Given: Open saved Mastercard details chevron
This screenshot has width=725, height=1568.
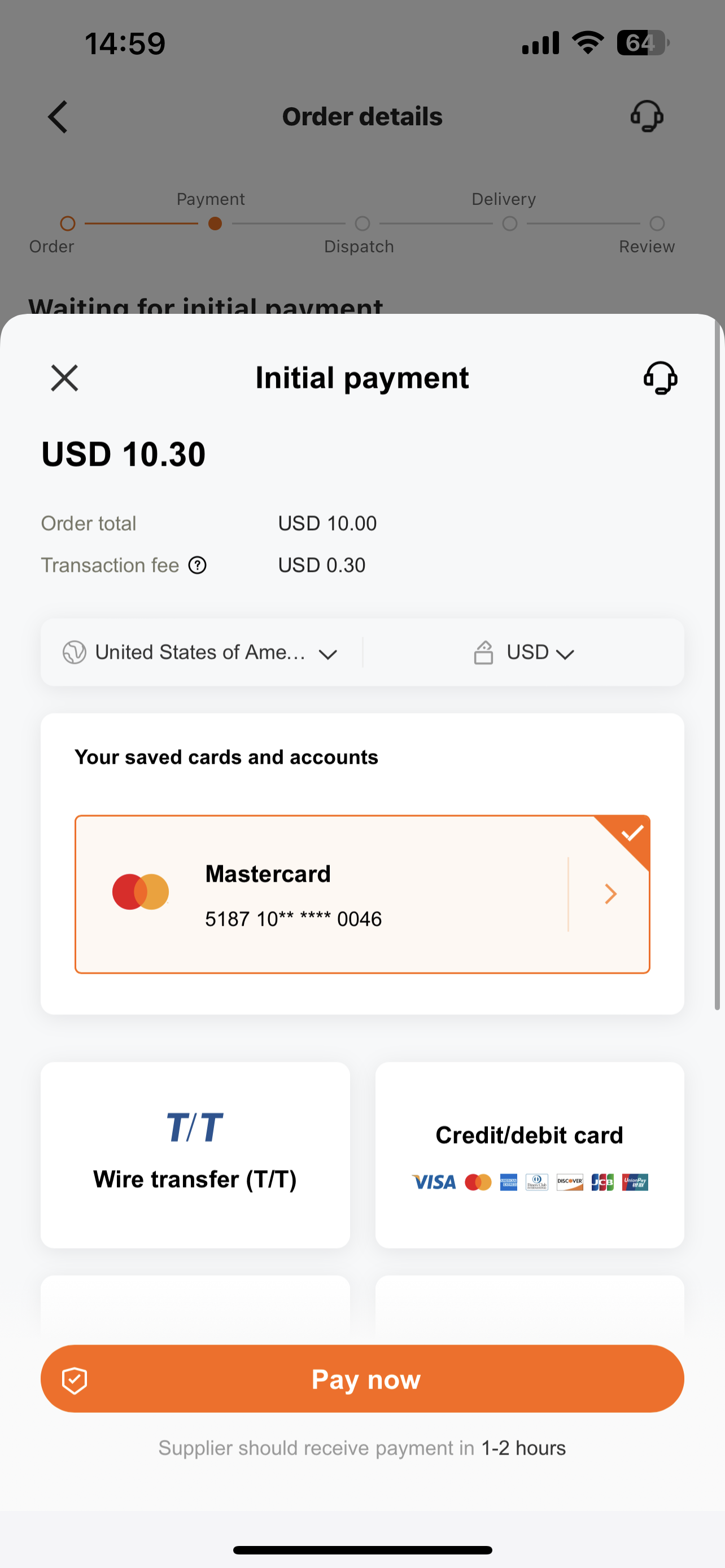Looking at the screenshot, I should [x=610, y=894].
